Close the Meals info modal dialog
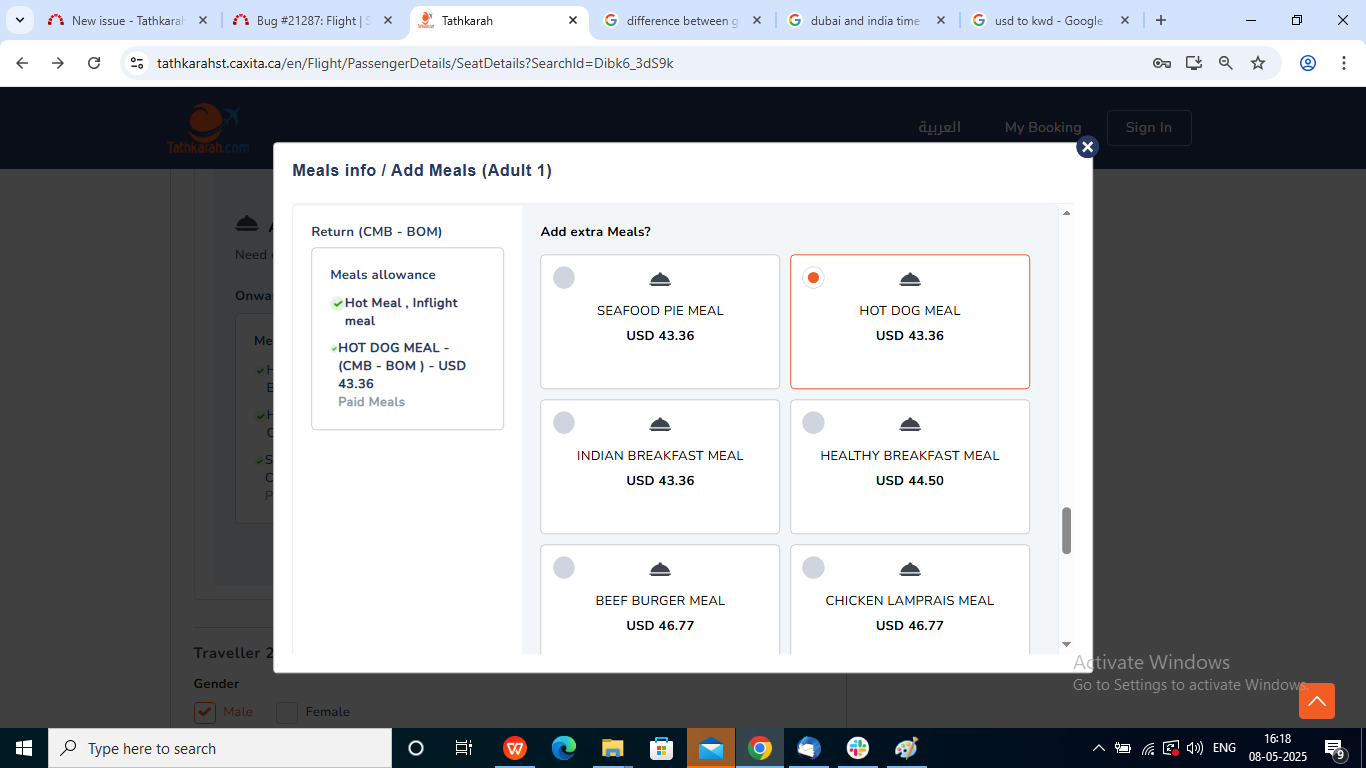This screenshot has width=1366, height=768. [x=1087, y=147]
